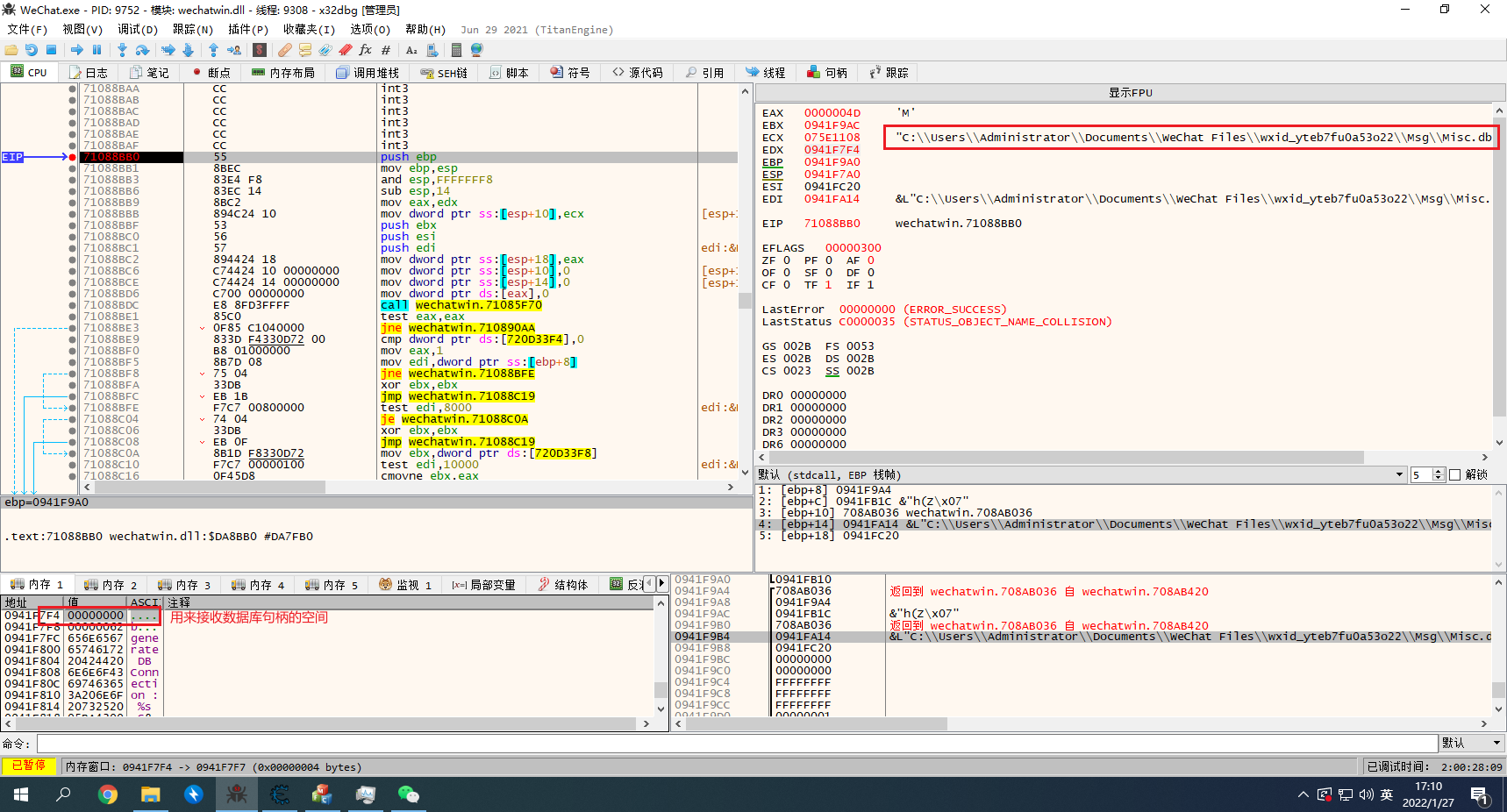Open the Calculator toolbar icon

(x=455, y=50)
